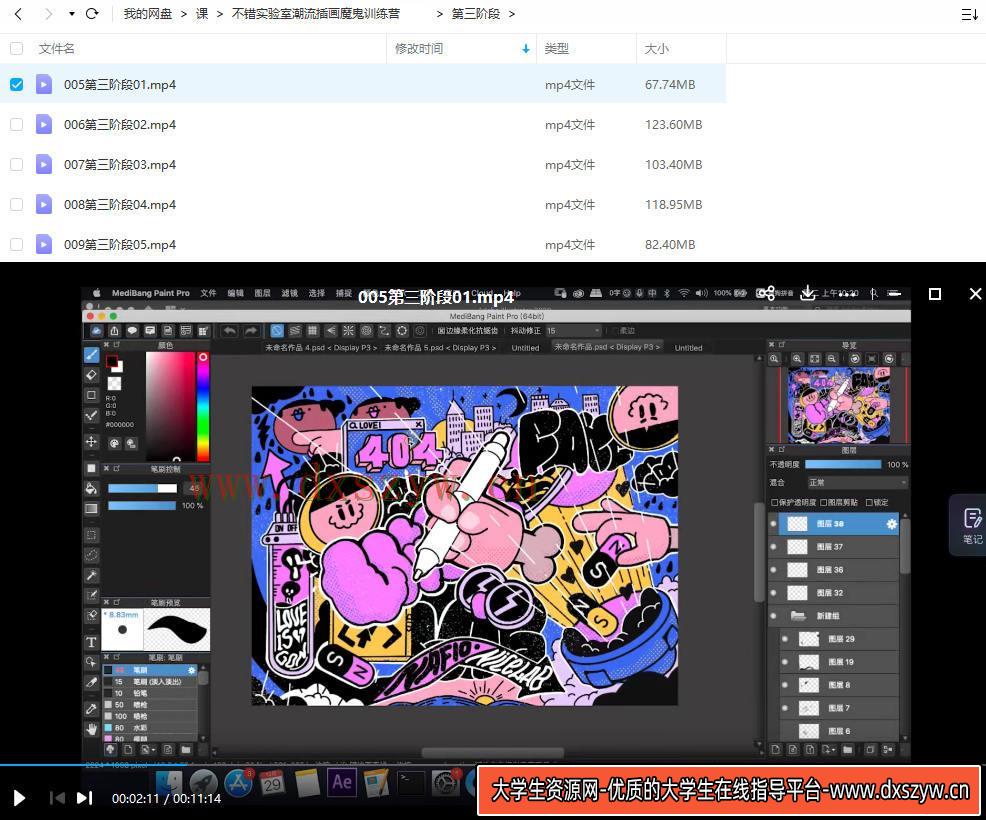Toggle the 保护透明度 checkbox in layers panel
This screenshot has height=820, width=986.
tap(775, 502)
